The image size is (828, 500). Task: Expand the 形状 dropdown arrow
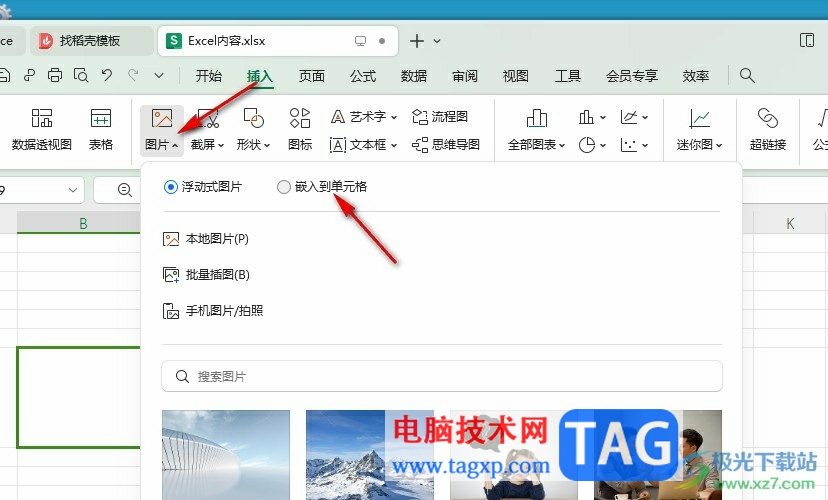coord(267,145)
